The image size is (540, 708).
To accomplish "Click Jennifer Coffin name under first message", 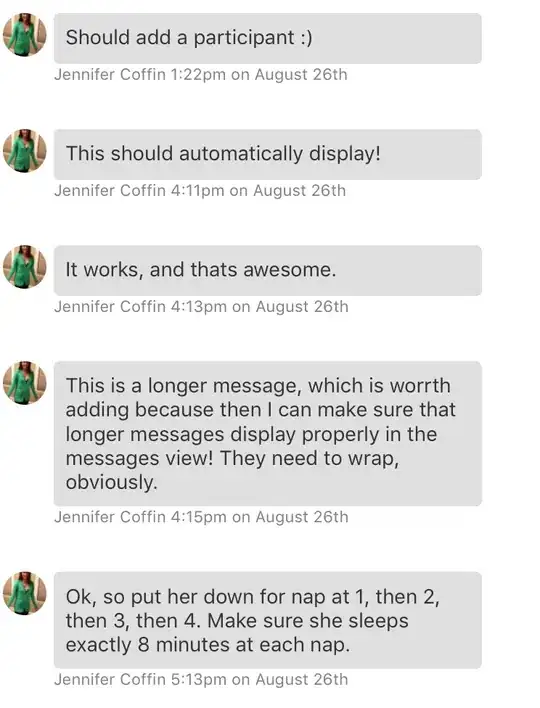I will 110,75.
